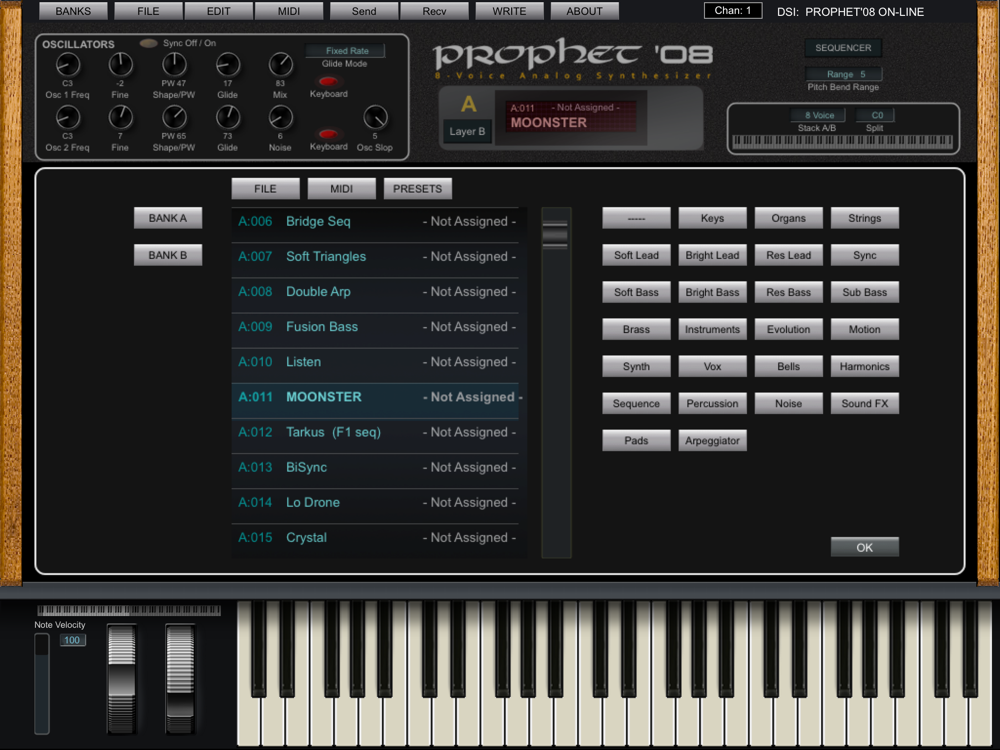The image size is (1000, 750).
Task: Choose the Soft Lead category
Action: click(636, 255)
